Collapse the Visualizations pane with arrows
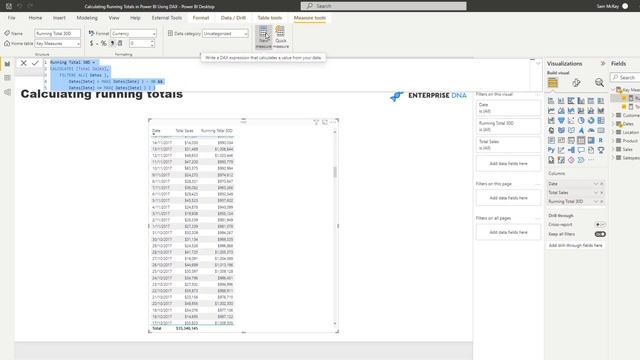Viewport: 640px width, 360px height. click(602, 64)
